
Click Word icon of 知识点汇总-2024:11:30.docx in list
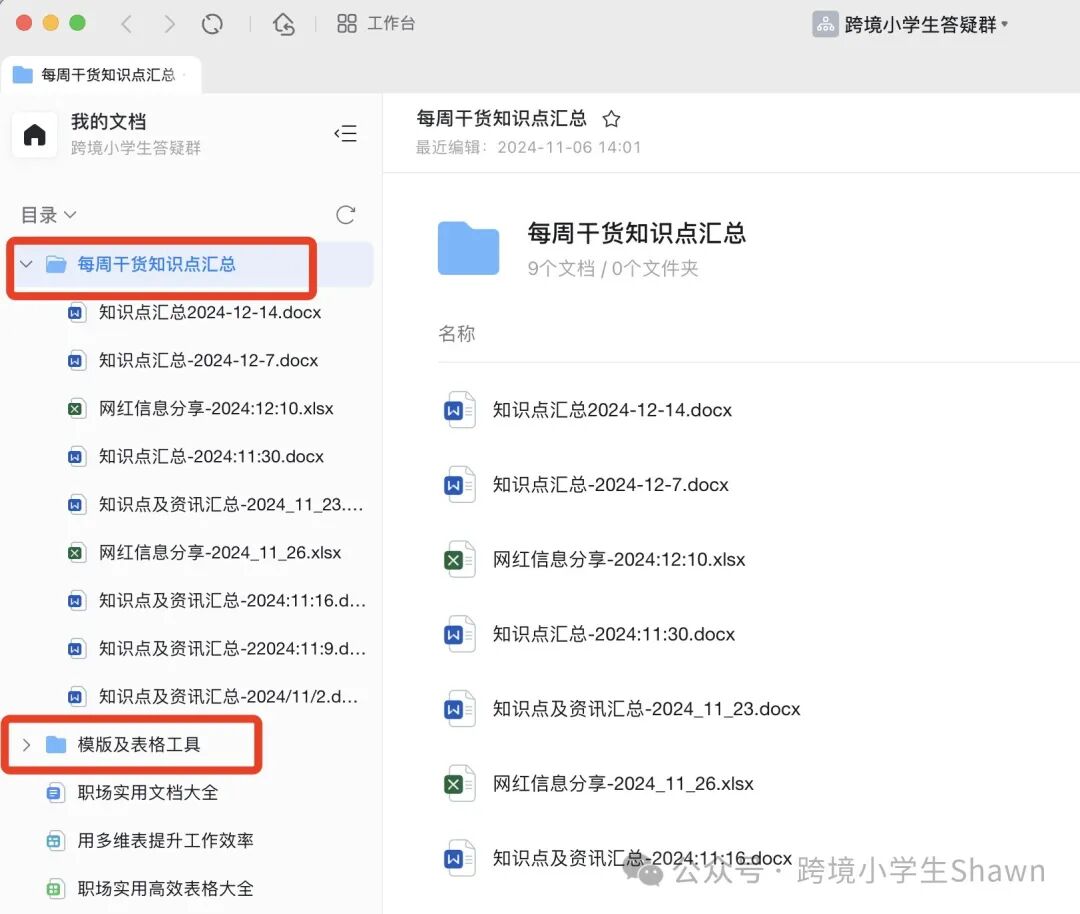point(459,634)
